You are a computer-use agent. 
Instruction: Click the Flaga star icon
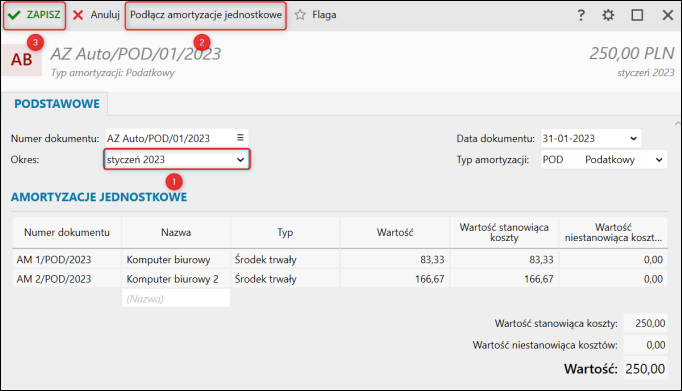pos(300,15)
